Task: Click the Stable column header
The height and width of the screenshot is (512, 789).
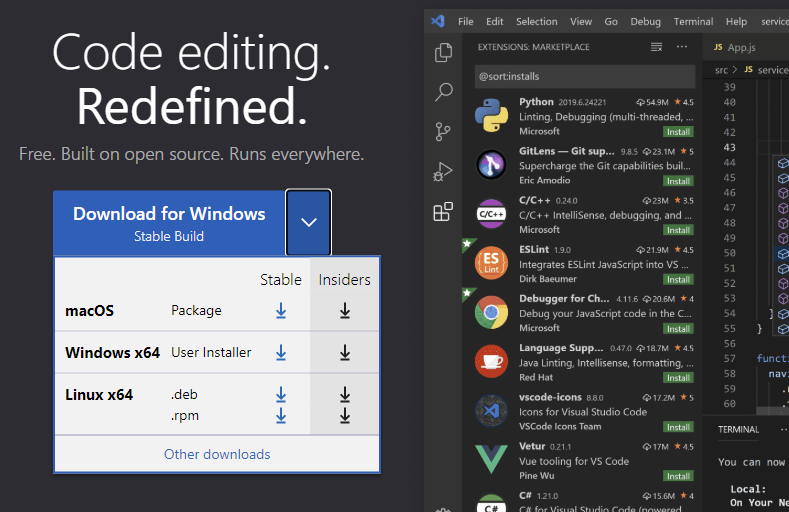Action: pyautogui.click(x=281, y=280)
